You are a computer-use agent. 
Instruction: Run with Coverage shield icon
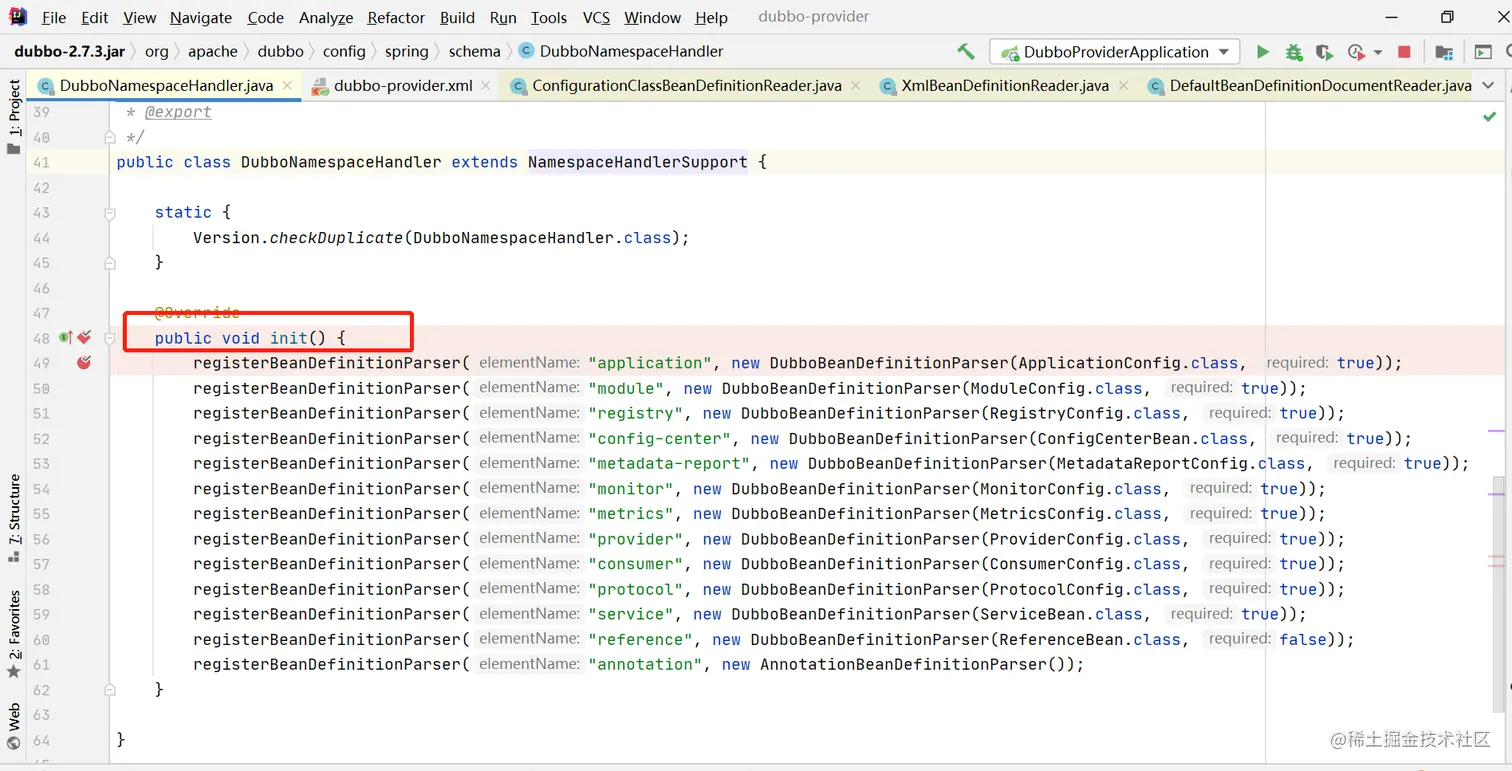[1324, 52]
